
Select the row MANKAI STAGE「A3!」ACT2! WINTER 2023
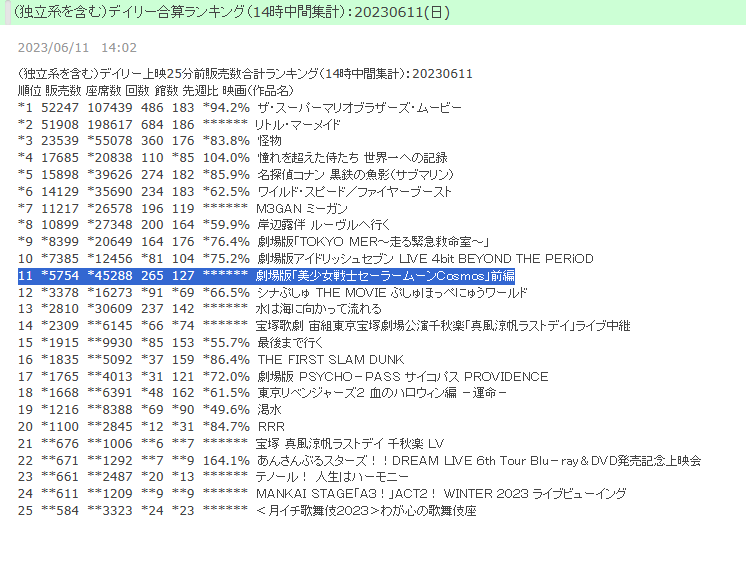pyautogui.click(x=322, y=494)
